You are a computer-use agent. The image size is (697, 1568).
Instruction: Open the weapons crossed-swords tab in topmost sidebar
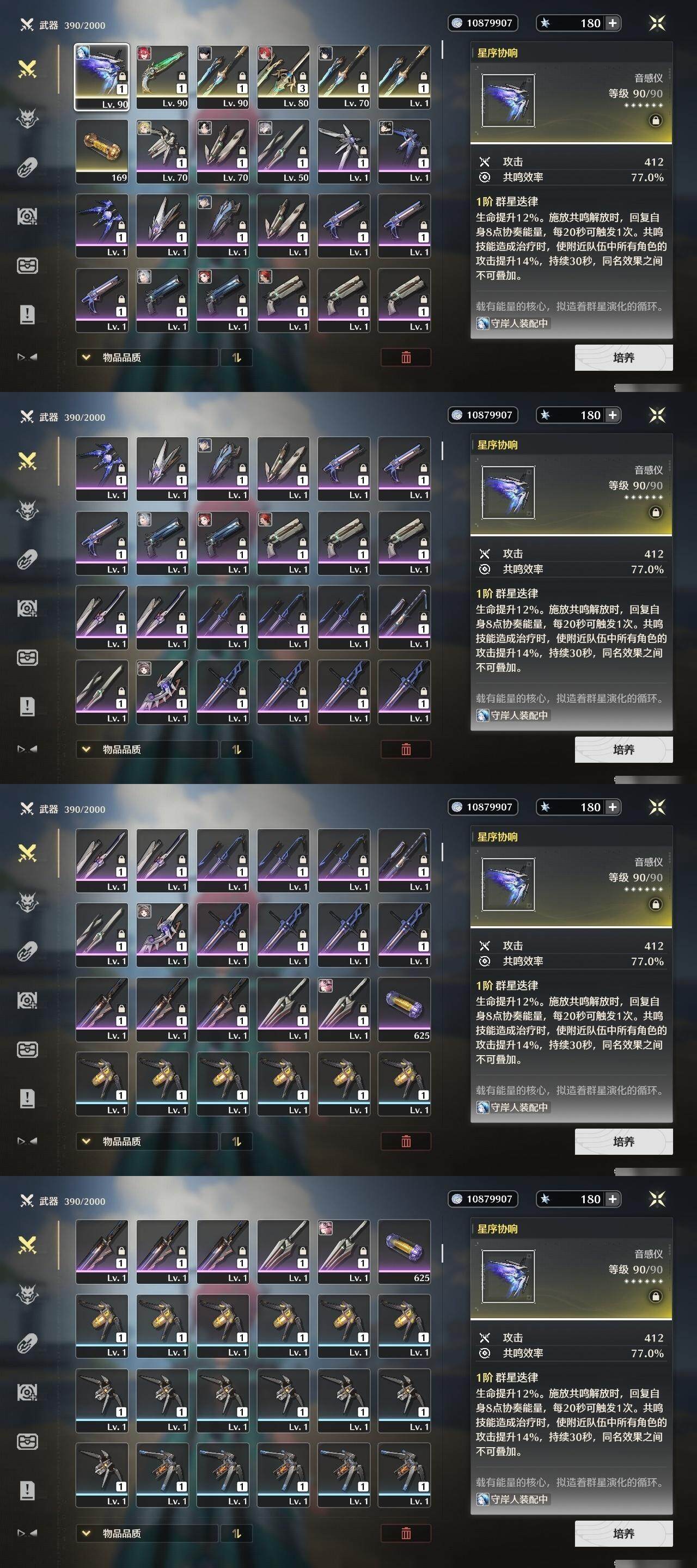coord(27,69)
